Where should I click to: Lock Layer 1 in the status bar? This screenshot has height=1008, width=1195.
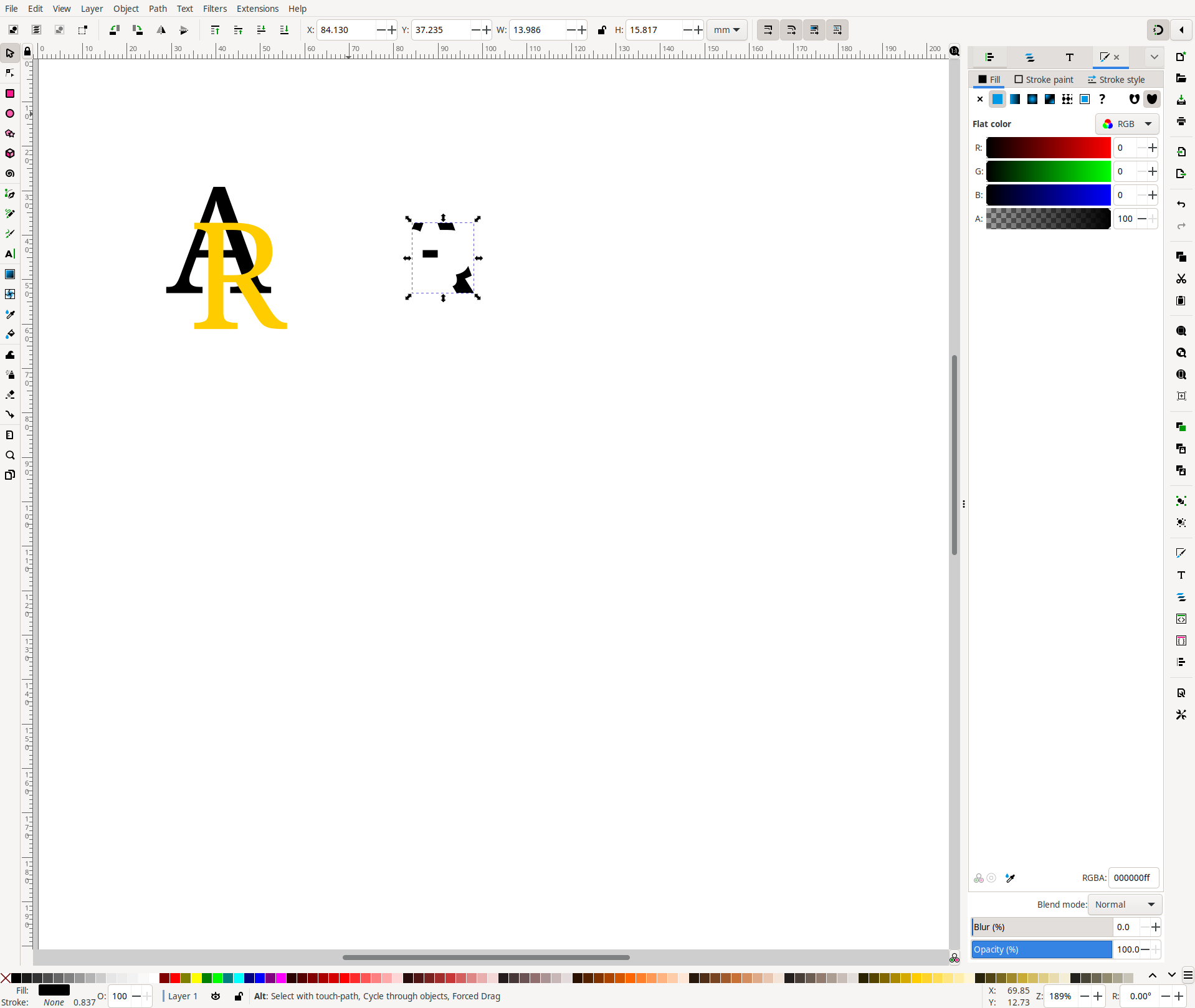(x=239, y=997)
